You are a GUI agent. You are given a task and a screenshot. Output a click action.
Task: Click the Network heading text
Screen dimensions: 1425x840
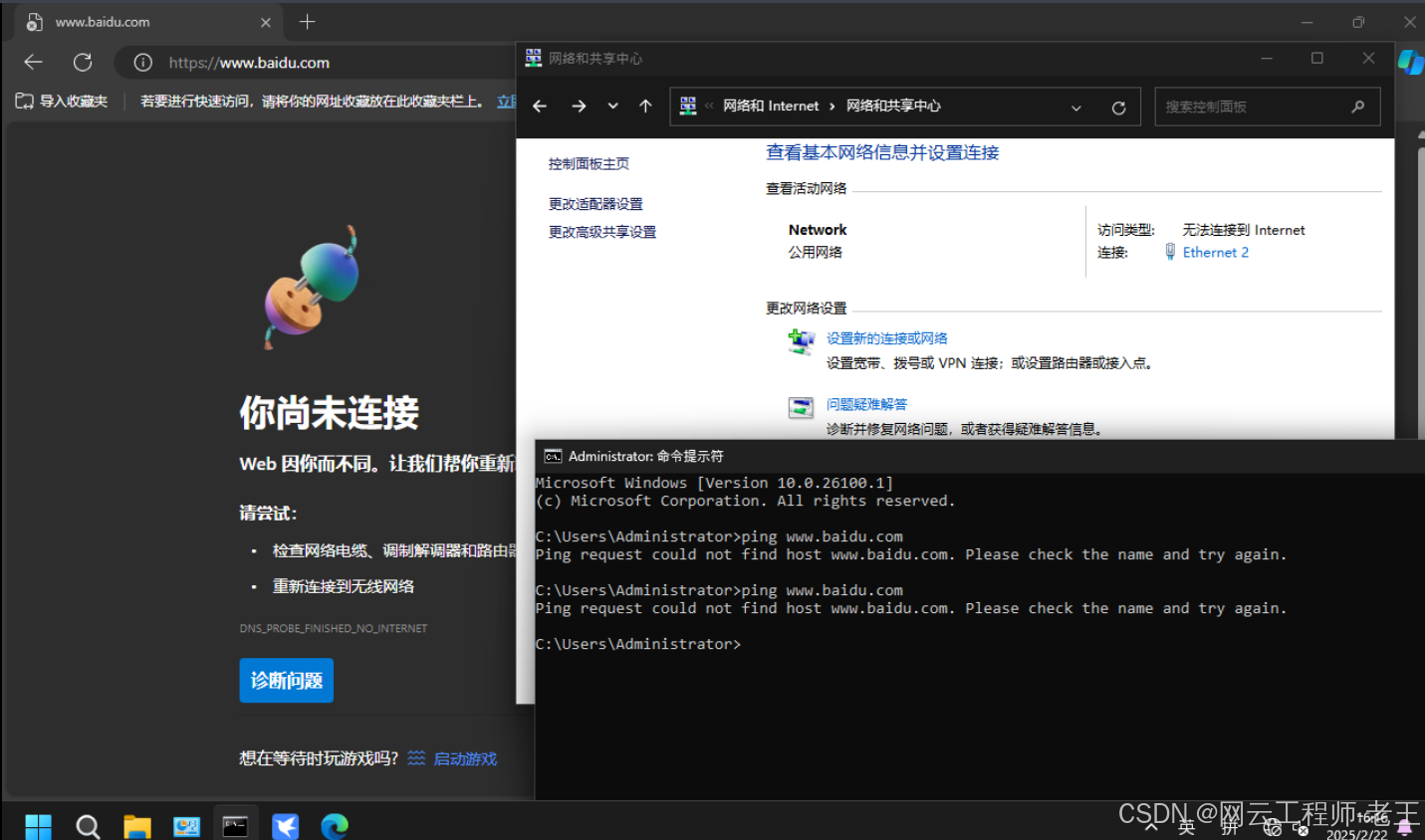click(818, 230)
